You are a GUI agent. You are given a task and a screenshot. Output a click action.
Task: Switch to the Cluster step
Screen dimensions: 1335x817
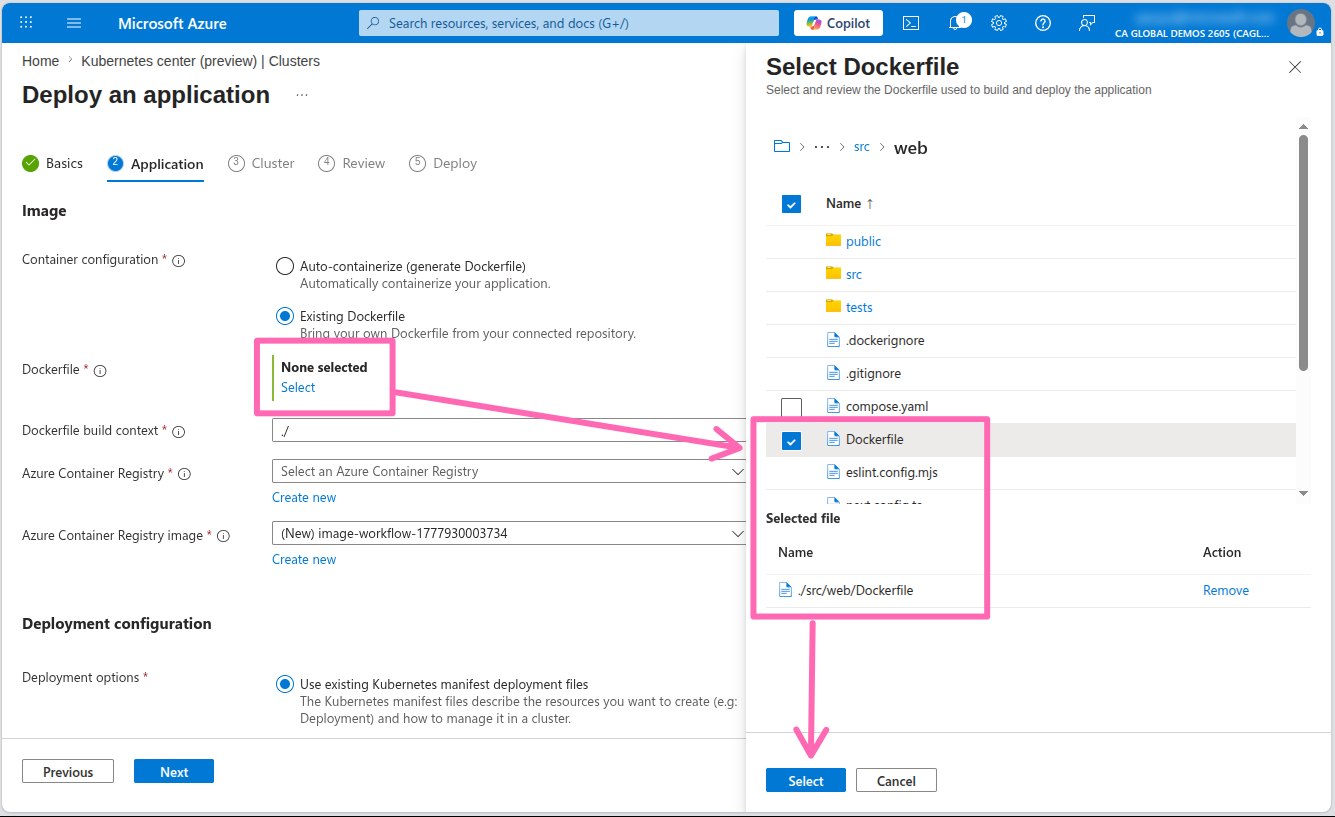click(261, 163)
